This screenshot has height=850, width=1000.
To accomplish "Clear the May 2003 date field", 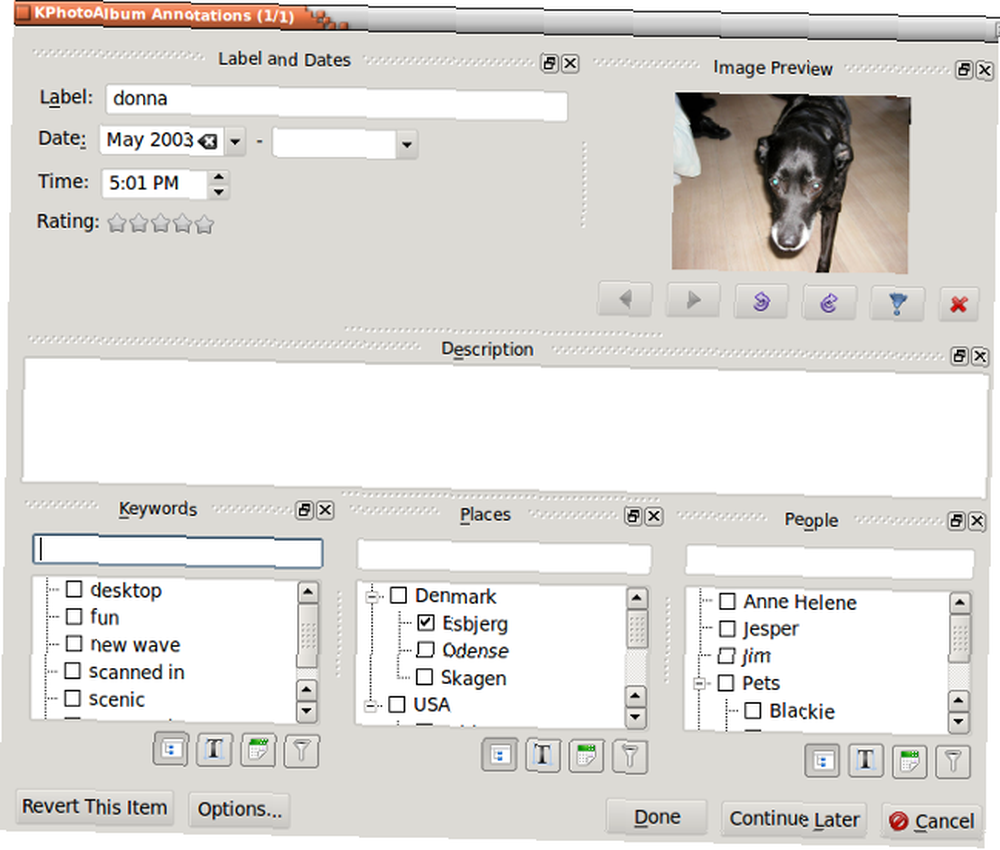I will coord(208,142).
